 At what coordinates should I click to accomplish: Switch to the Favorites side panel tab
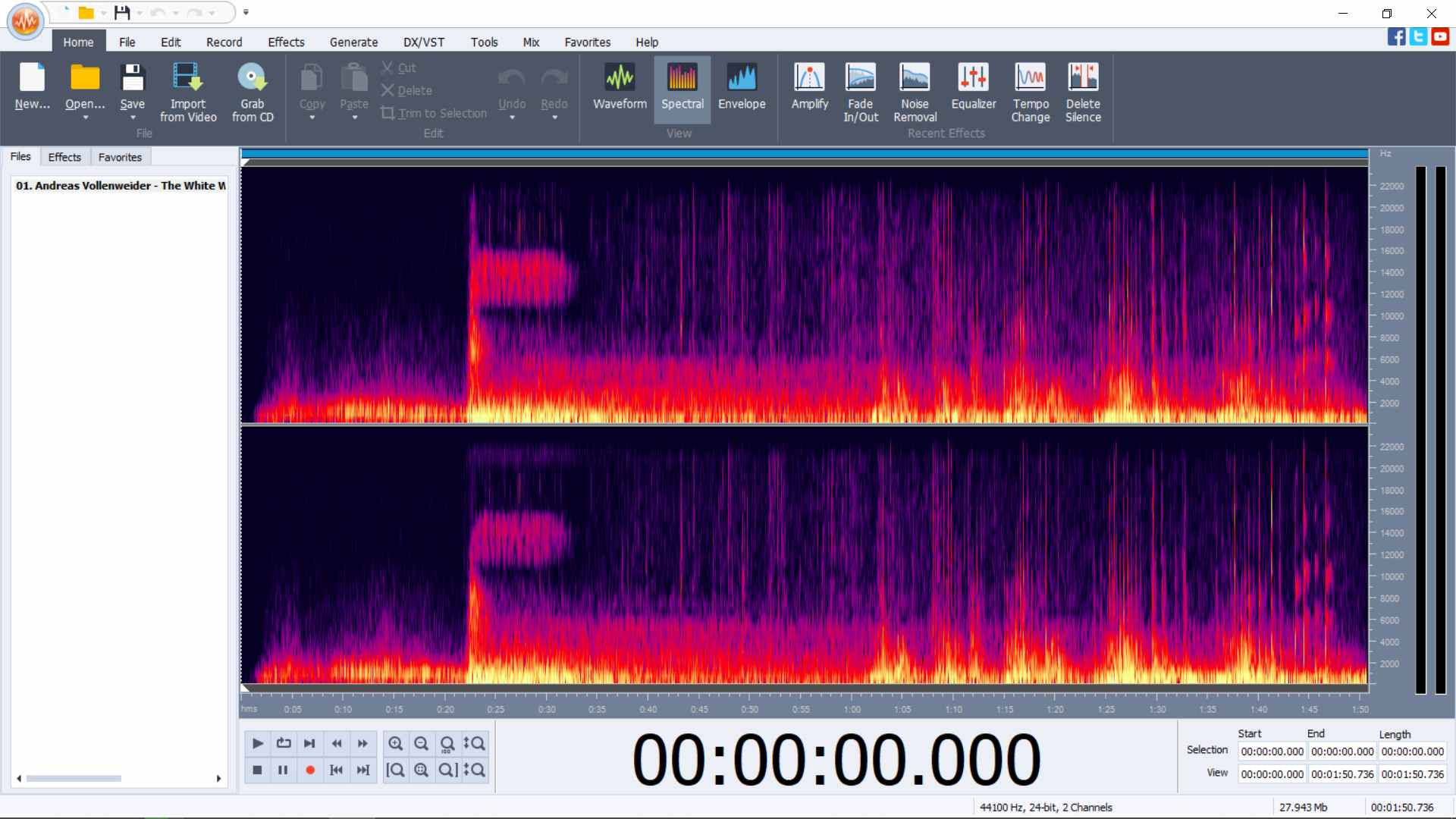120,157
